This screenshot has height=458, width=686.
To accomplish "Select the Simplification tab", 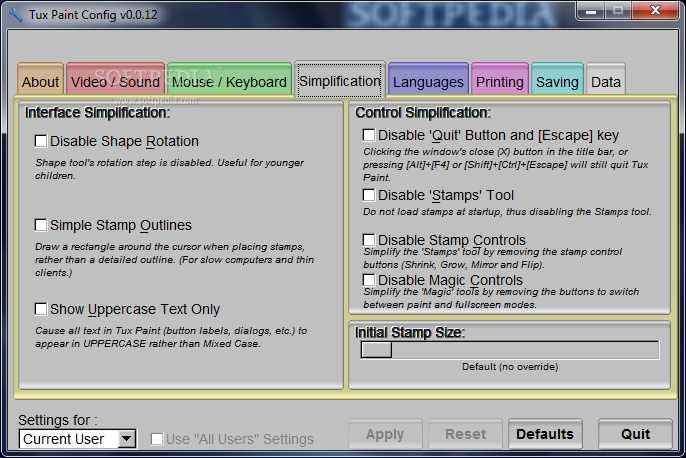I will coord(340,80).
